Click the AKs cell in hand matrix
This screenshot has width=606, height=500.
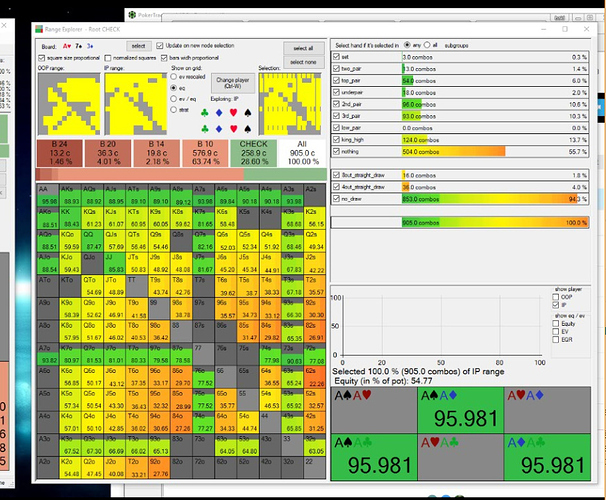(70, 195)
